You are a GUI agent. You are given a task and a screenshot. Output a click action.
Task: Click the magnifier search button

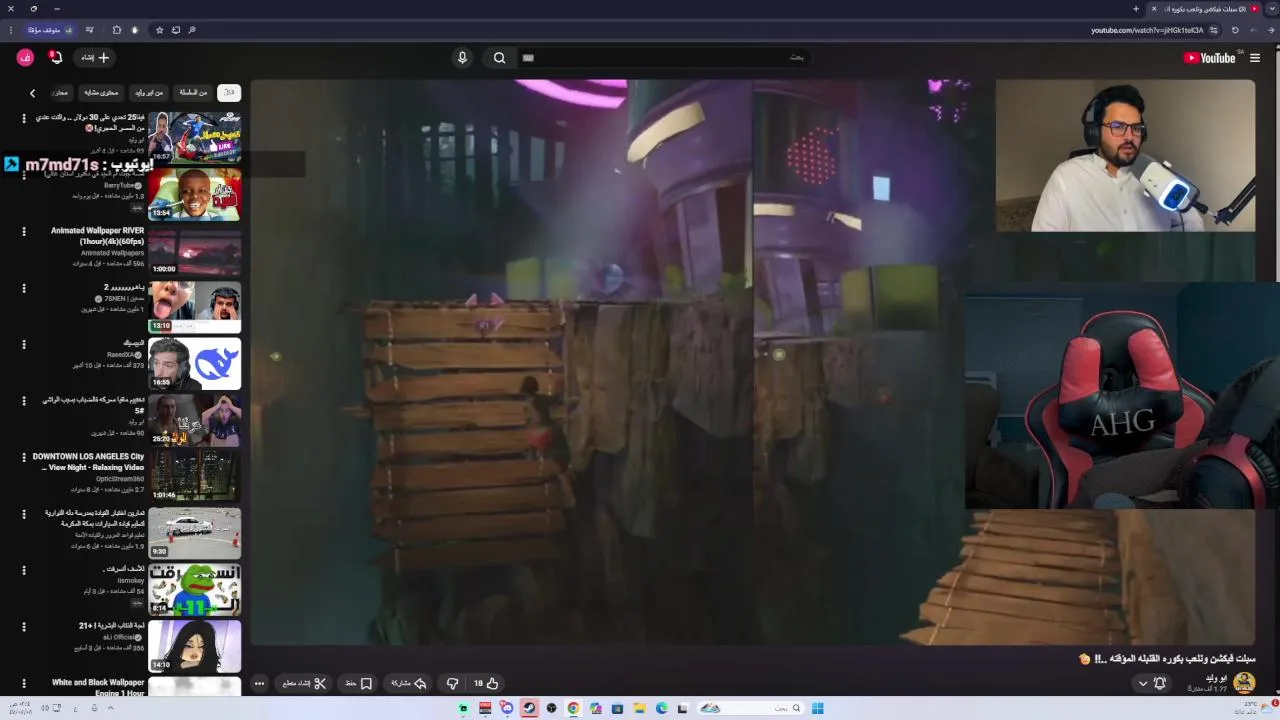pos(499,58)
